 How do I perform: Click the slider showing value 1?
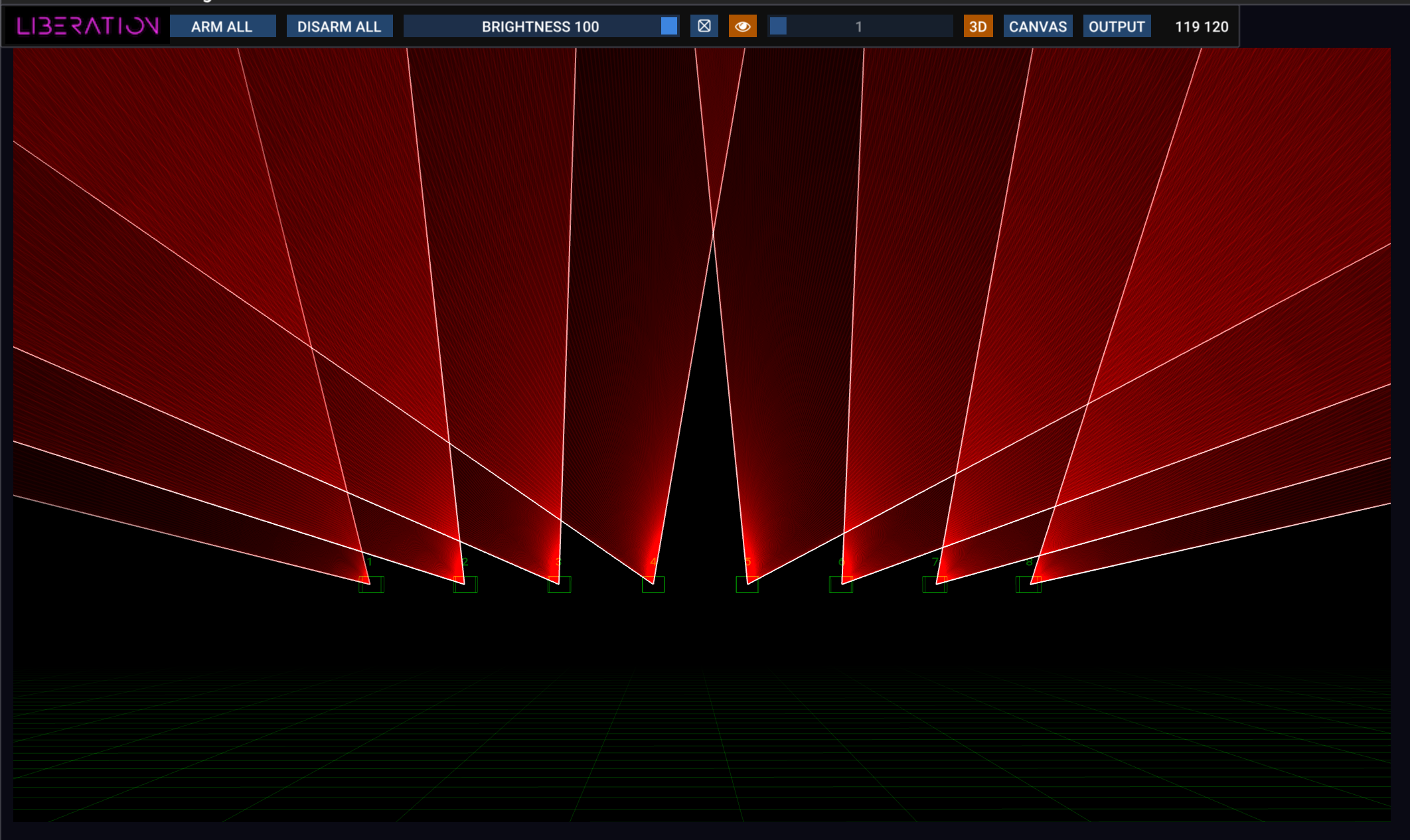(x=859, y=27)
